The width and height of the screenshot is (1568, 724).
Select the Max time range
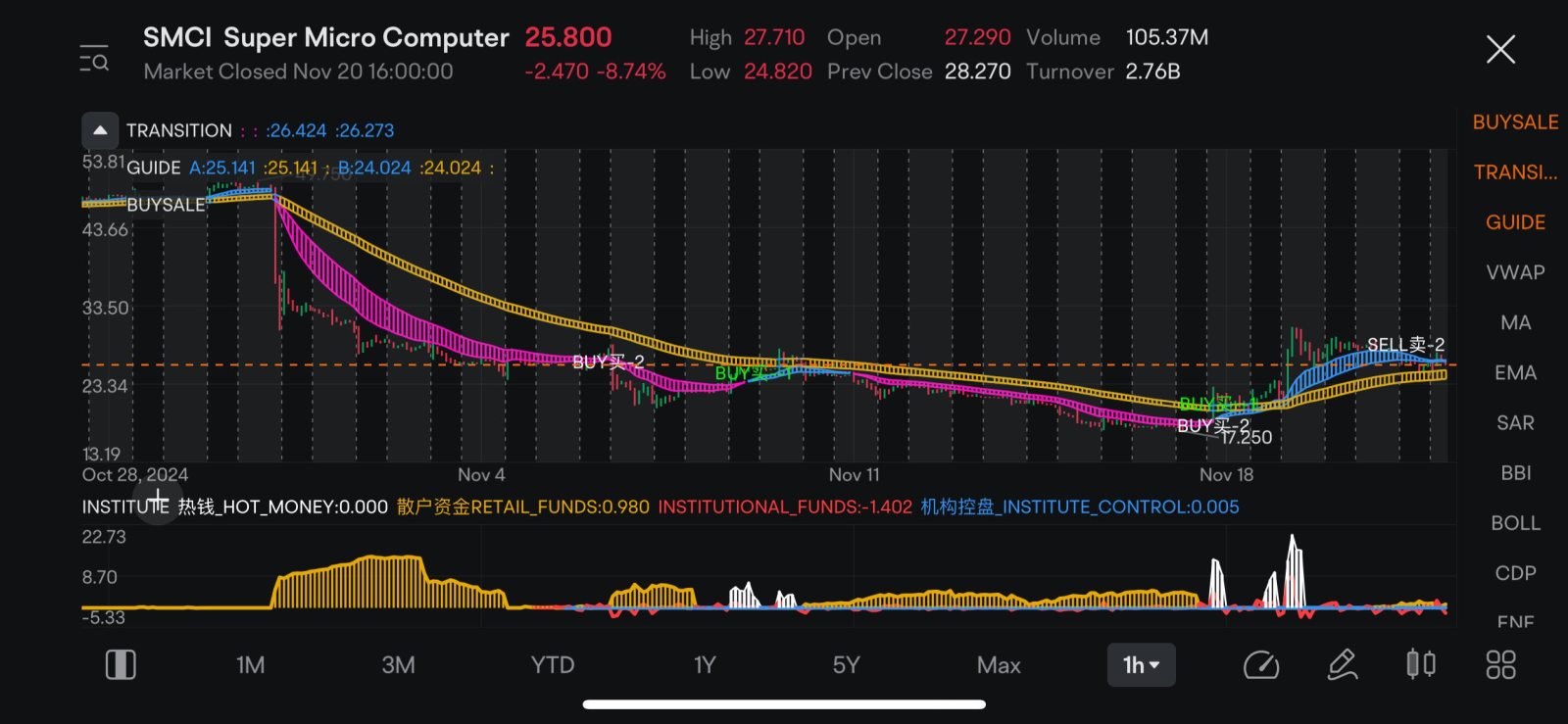pos(999,665)
